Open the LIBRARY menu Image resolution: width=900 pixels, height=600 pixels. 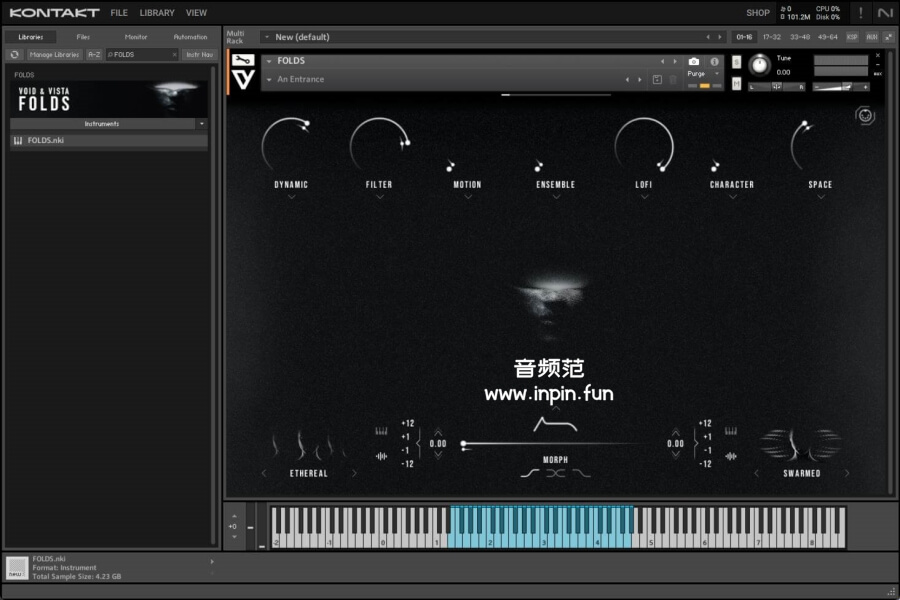coord(157,13)
